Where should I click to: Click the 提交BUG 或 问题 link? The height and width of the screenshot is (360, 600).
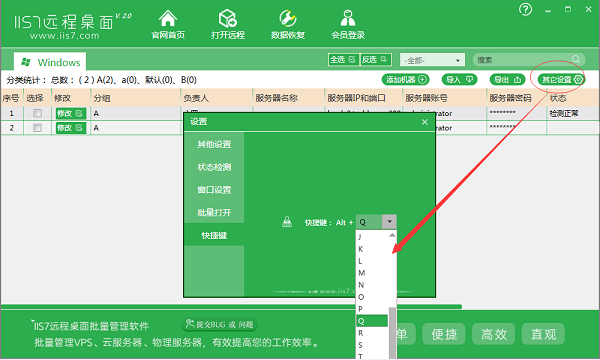pyautogui.click(x=220, y=324)
